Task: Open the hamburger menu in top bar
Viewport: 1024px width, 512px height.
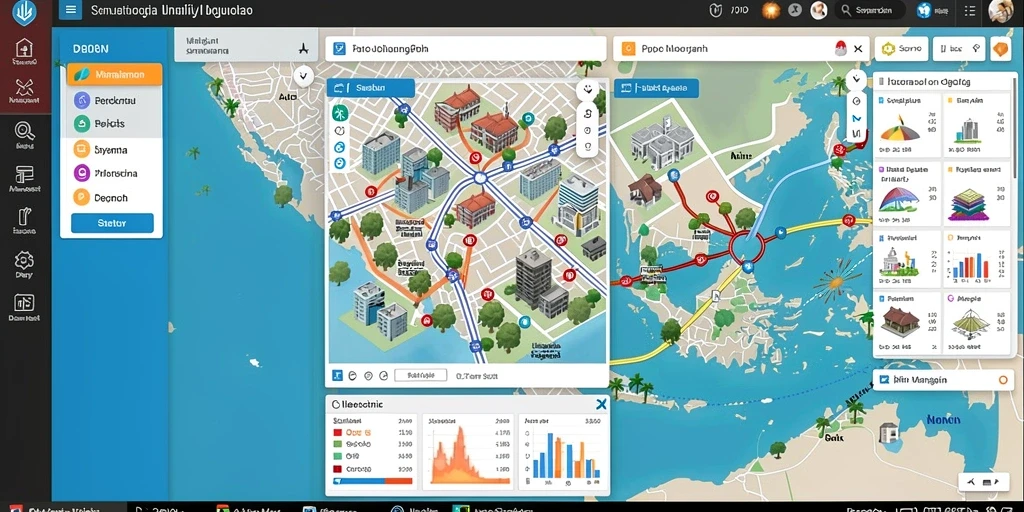Action: (71, 10)
